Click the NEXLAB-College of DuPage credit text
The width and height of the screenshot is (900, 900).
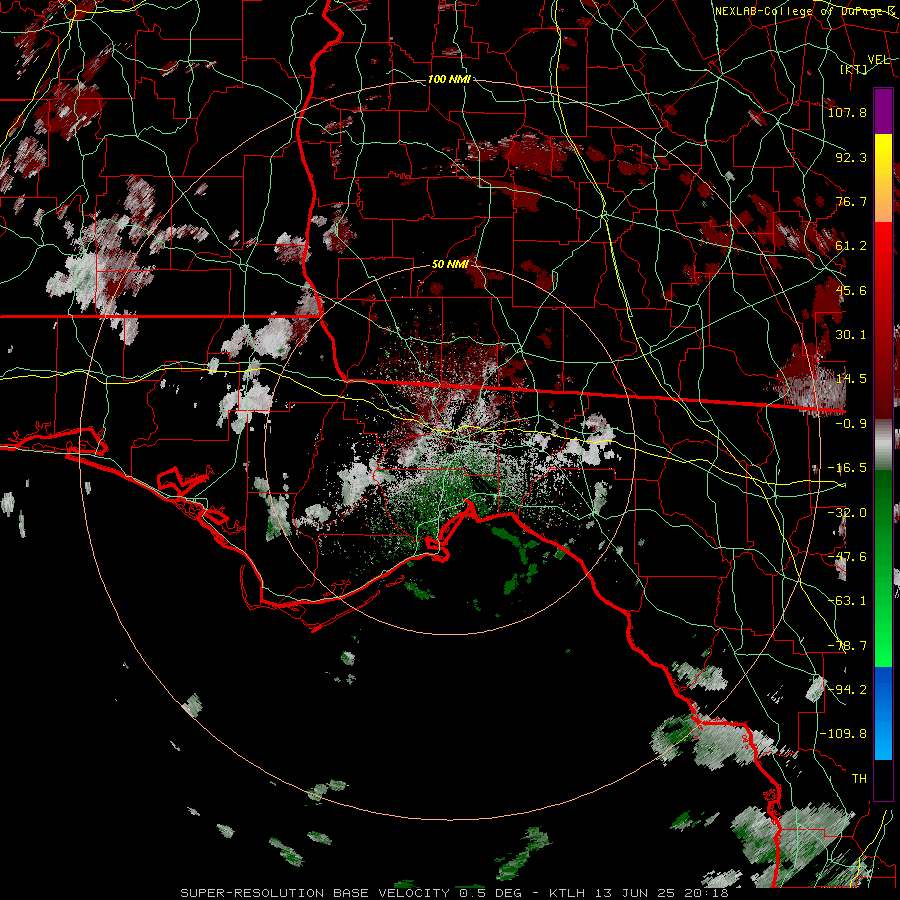pyautogui.click(x=805, y=11)
